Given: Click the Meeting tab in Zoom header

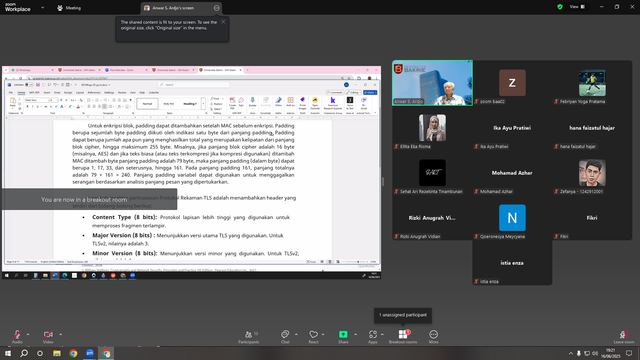Looking at the screenshot, I should click(x=69, y=8).
